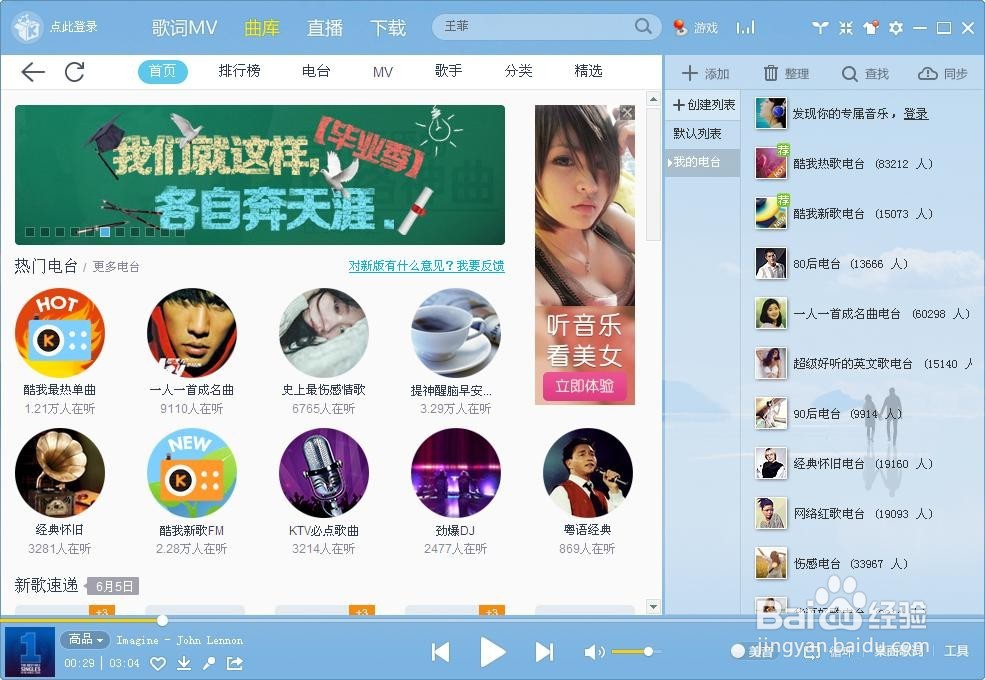Open the 歌手 sub-tab

coord(449,71)
